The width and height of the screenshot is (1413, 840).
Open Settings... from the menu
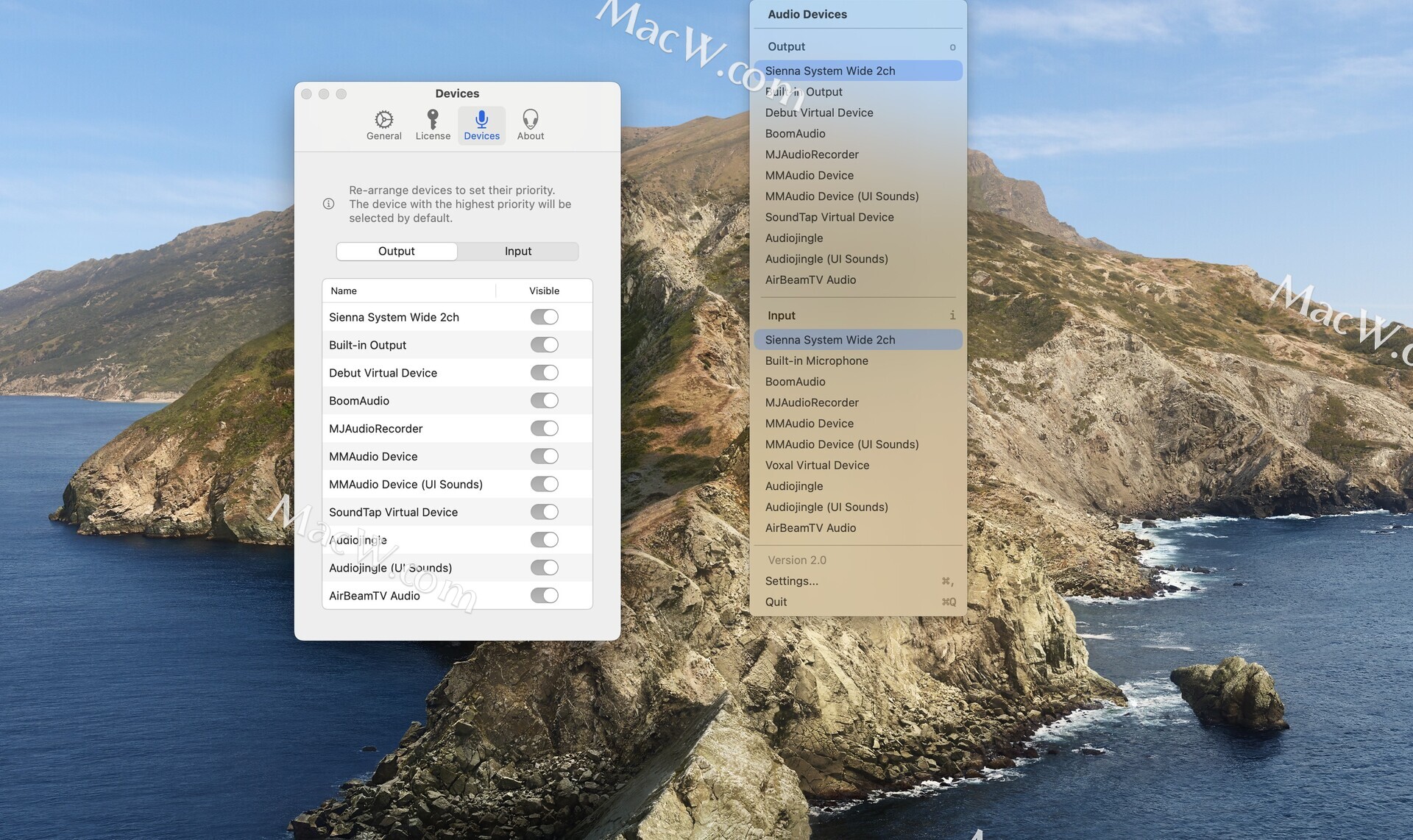click(x=791, y=581)
